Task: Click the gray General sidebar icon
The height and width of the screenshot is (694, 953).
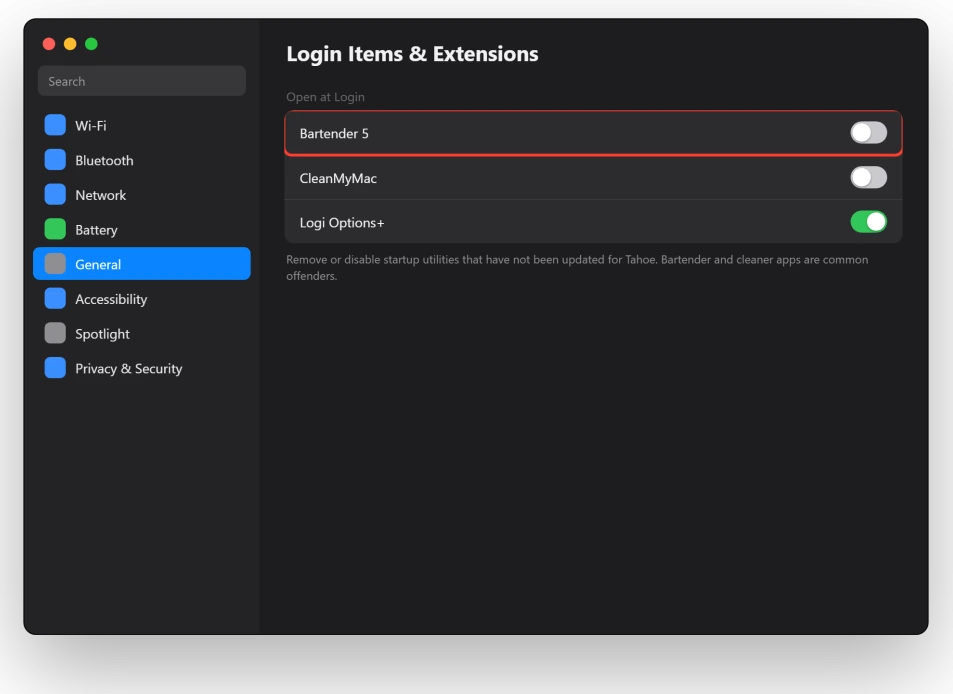Action: 55,264
